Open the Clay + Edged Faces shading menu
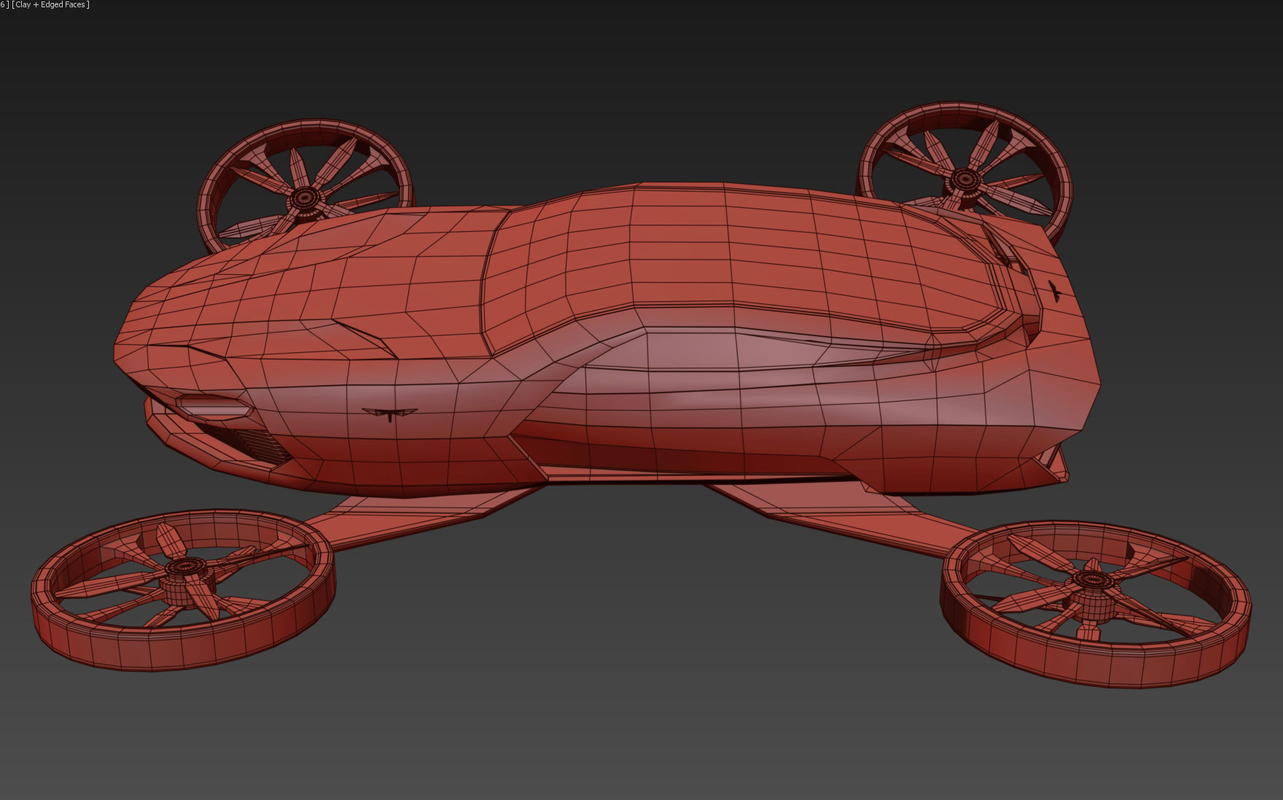 [48, 5]
